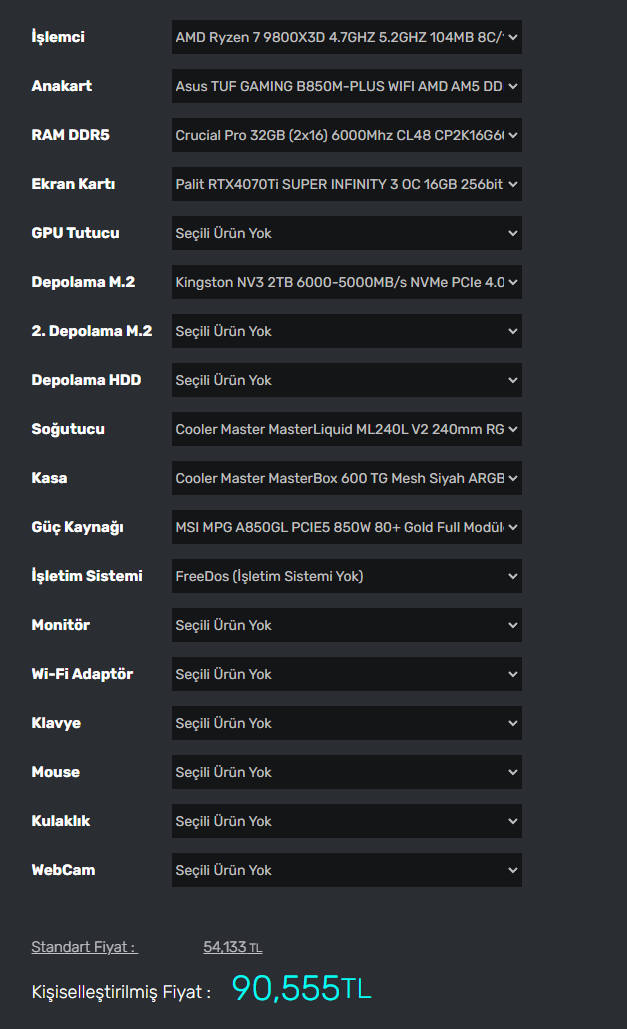Image resolution: width=627 pixels, height=1029 pixels.
Task: Open the İşletim Sistemi FreeDos dropdown
Action: (346, 576)
